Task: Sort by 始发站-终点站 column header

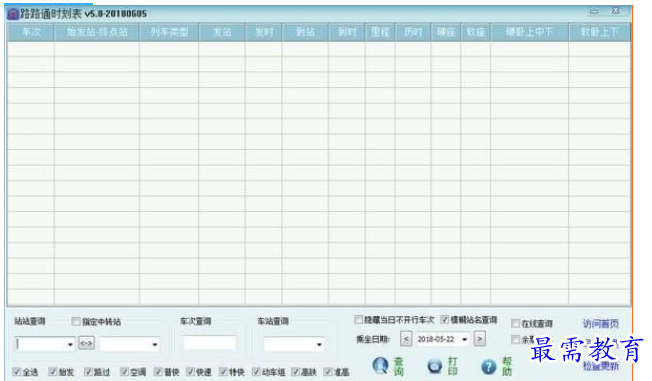Action: [96, 32]
